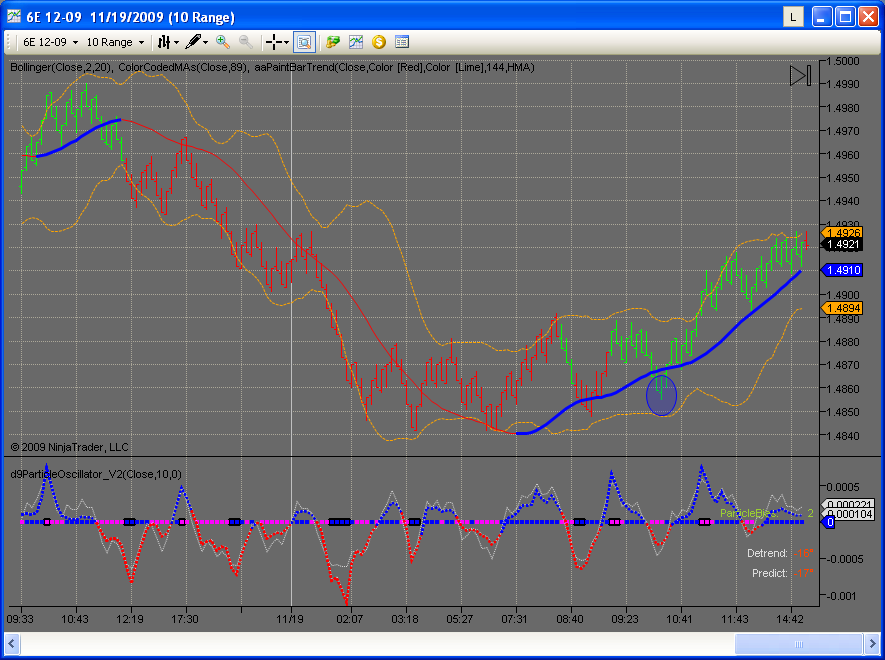Click the 1.4840 price axis label
Screen dimensions: 885x660
[843, 436]
